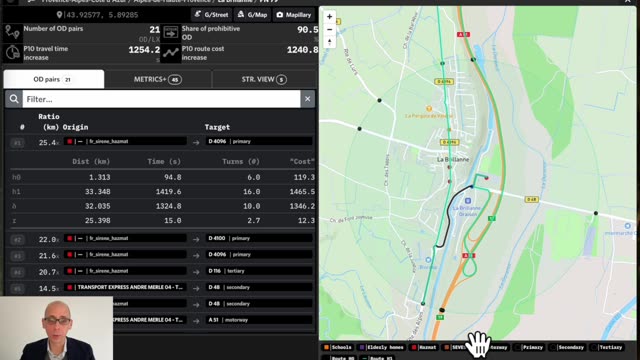Click the Cost column header in details

point(302,162)
